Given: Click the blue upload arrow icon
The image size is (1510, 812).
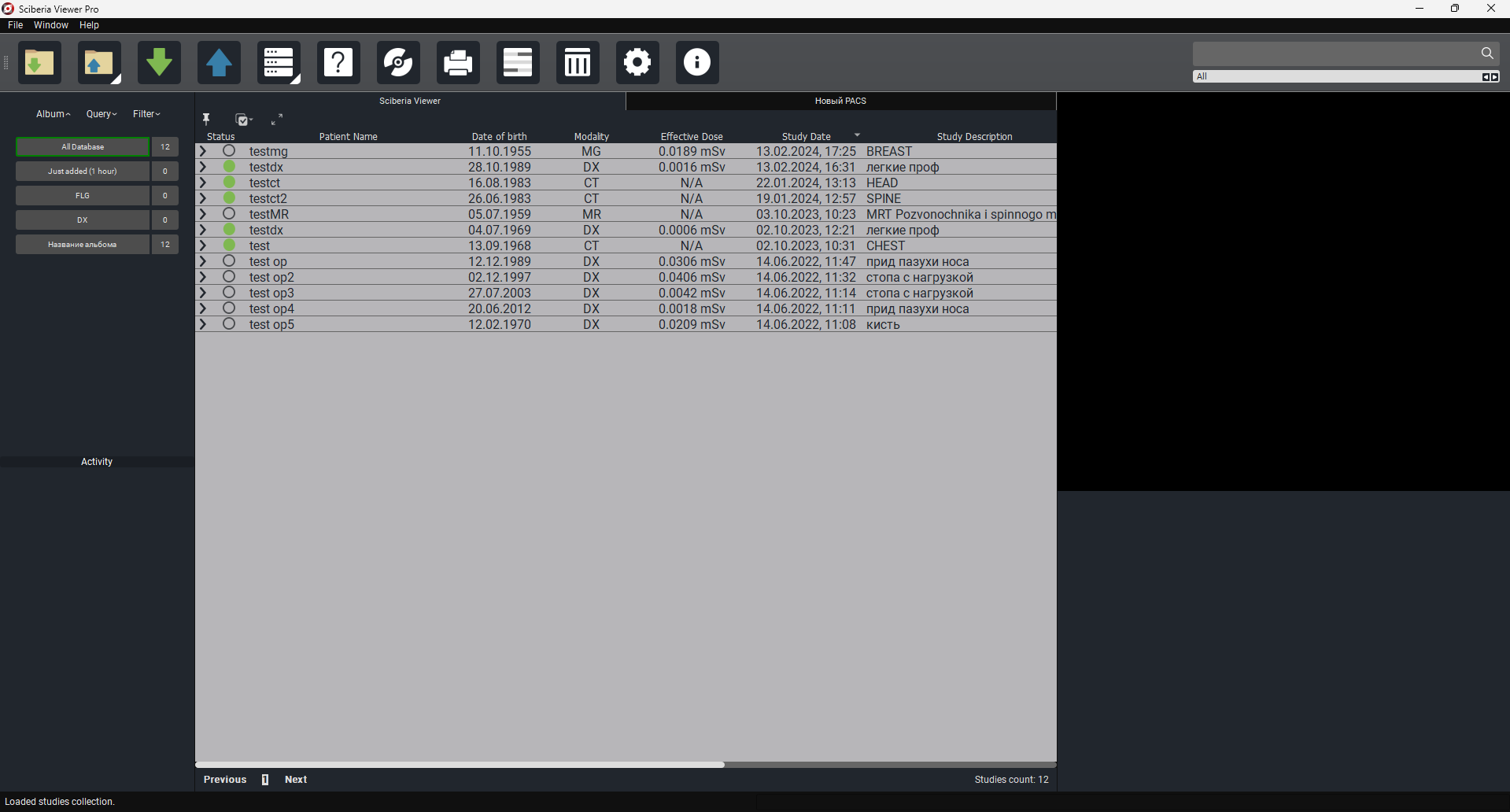Looking at the screenshot, I should (x=219, y=62).
